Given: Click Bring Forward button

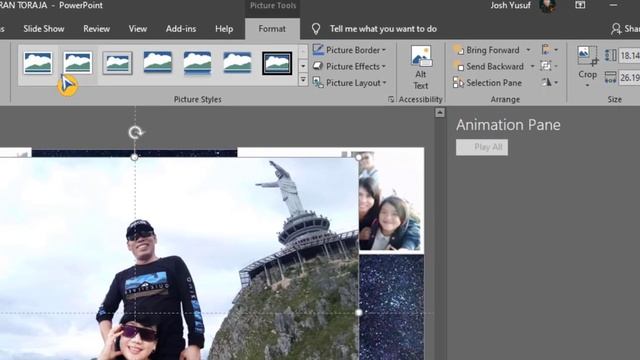Looking at the screenshot, I should (x=486, y=50).
